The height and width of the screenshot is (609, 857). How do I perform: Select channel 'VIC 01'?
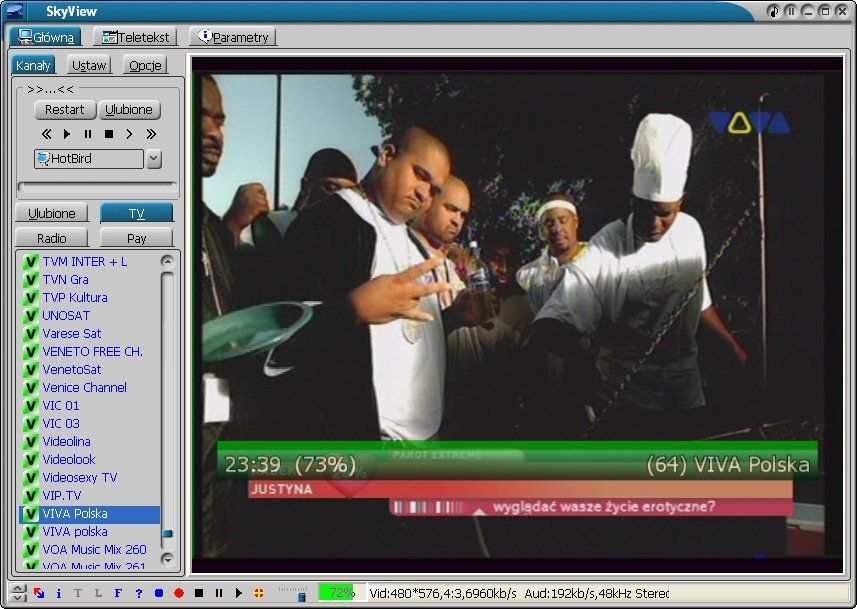pyautogui.click(x=61, y=406)
